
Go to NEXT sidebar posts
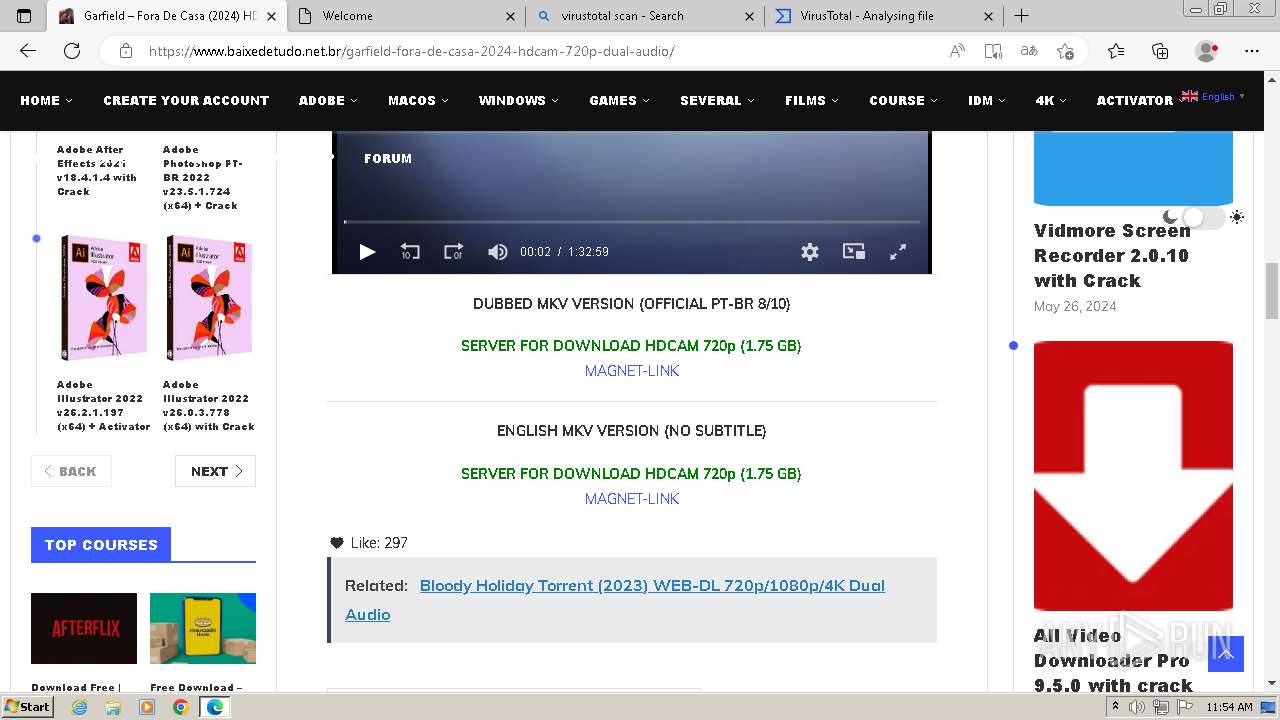215,471
